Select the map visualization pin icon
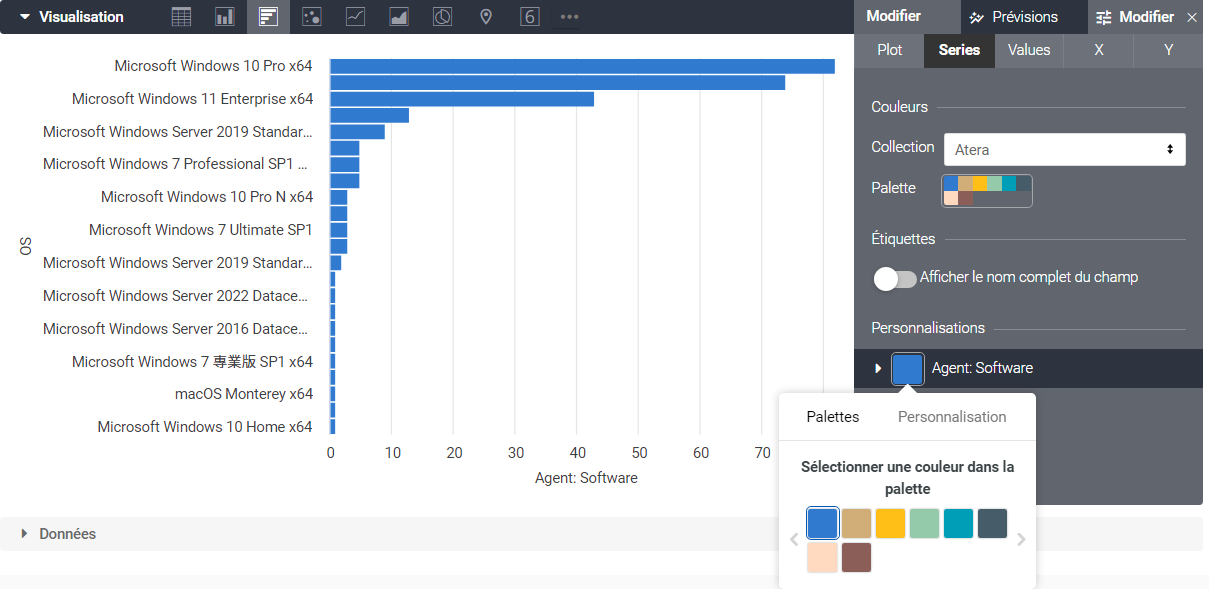Viewport: 1209px width, 589px height. pyautogui.click(x=486, y=17)
